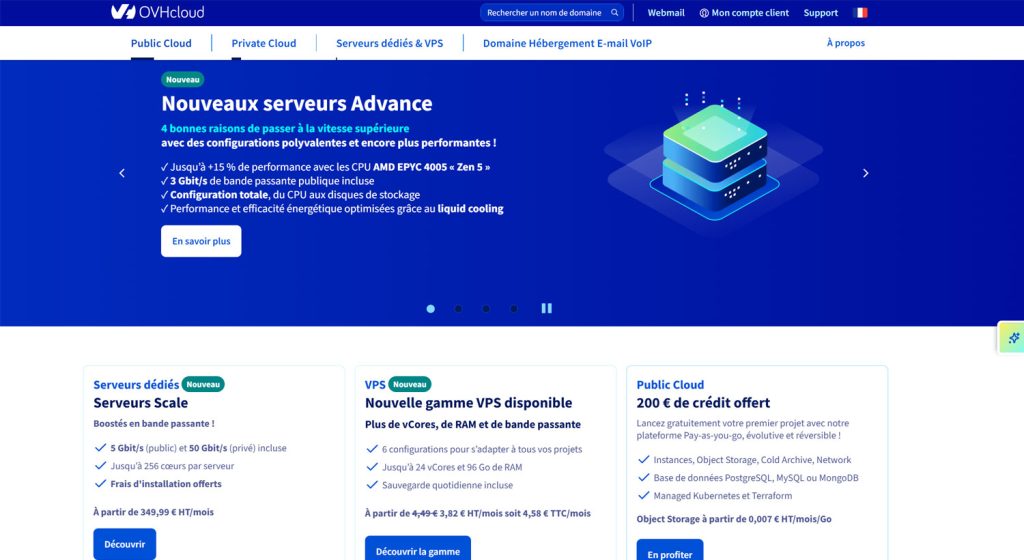Expand the Public Cloud menu
The width and height of the screenshot is (1024, 560).
click(161, 43)
